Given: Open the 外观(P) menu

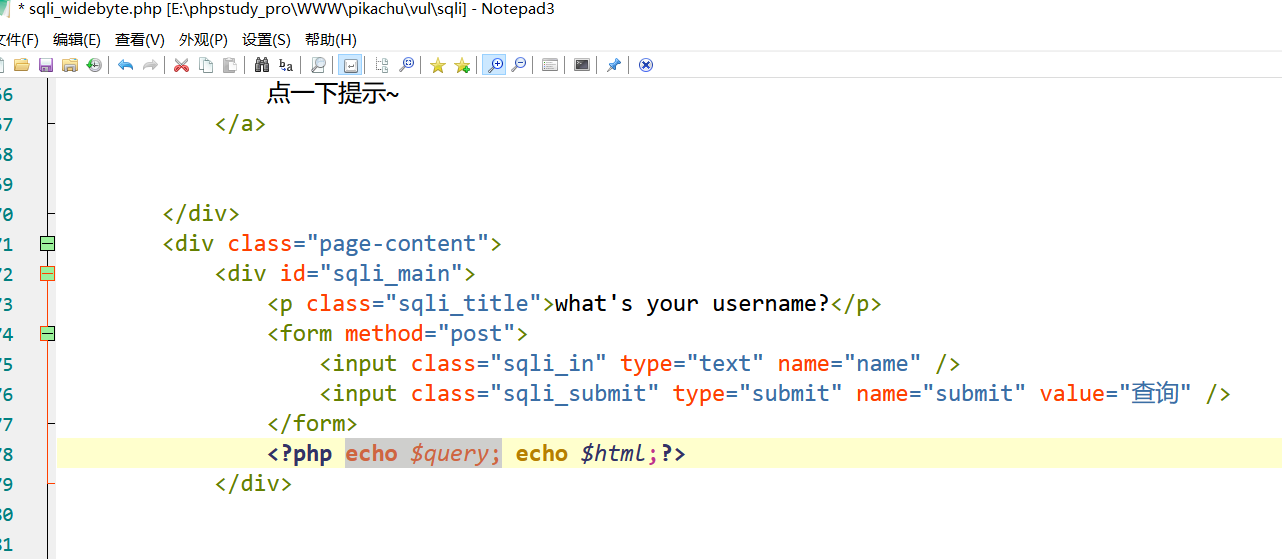Looking at the screenshot, I should (x=203, y=40).
